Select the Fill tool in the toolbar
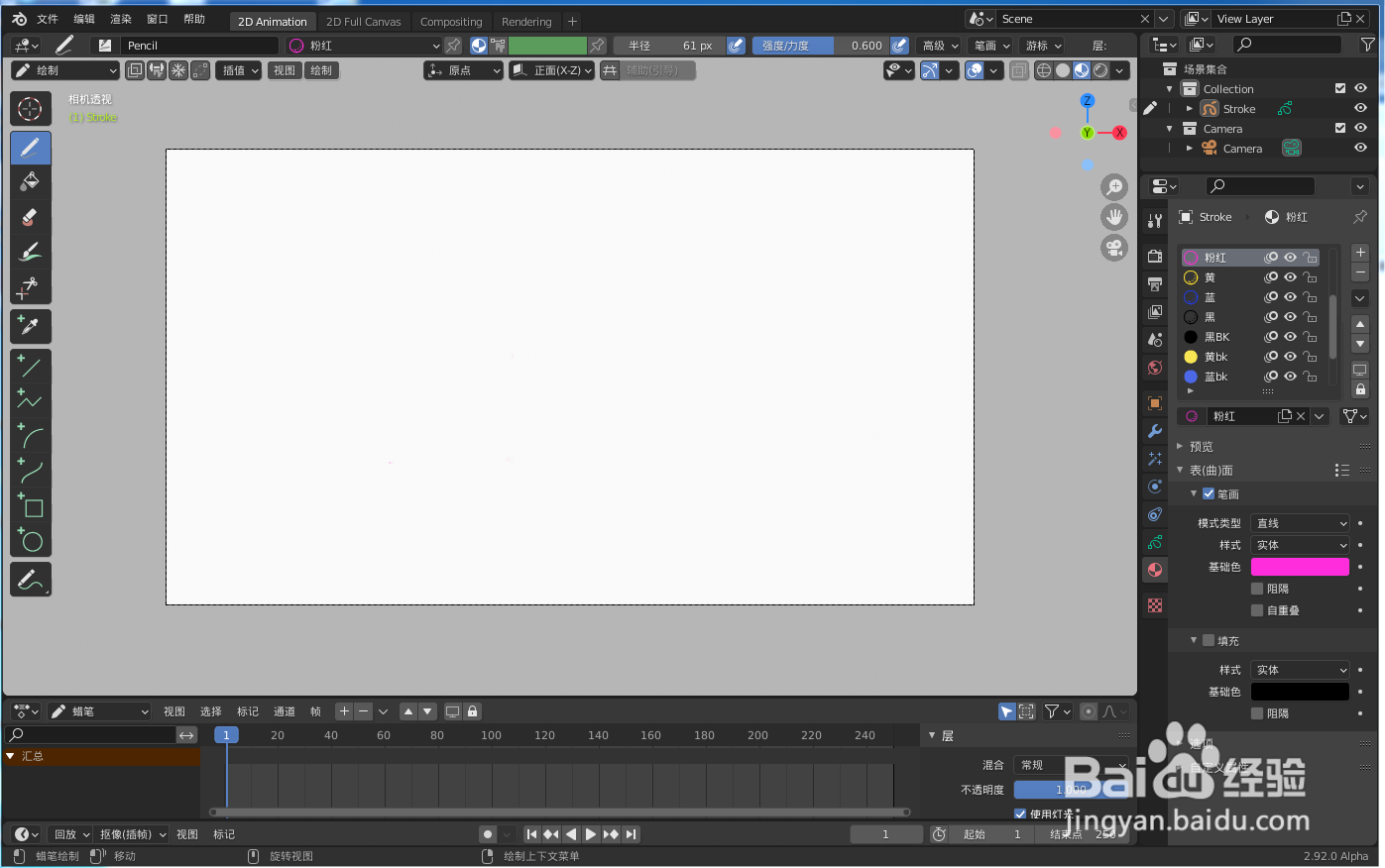The width and height of the screenshot is (1385, 868). (31, 182)
